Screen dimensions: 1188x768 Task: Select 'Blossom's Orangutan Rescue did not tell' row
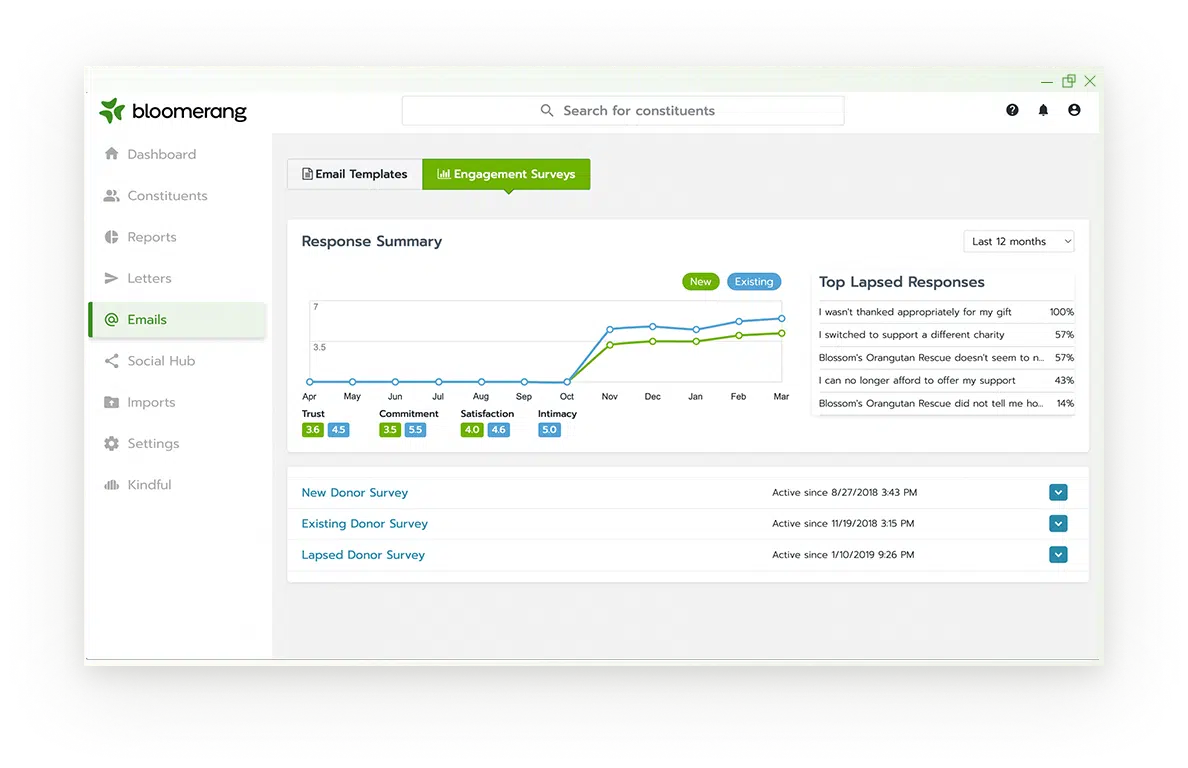(x=946, y=404)
